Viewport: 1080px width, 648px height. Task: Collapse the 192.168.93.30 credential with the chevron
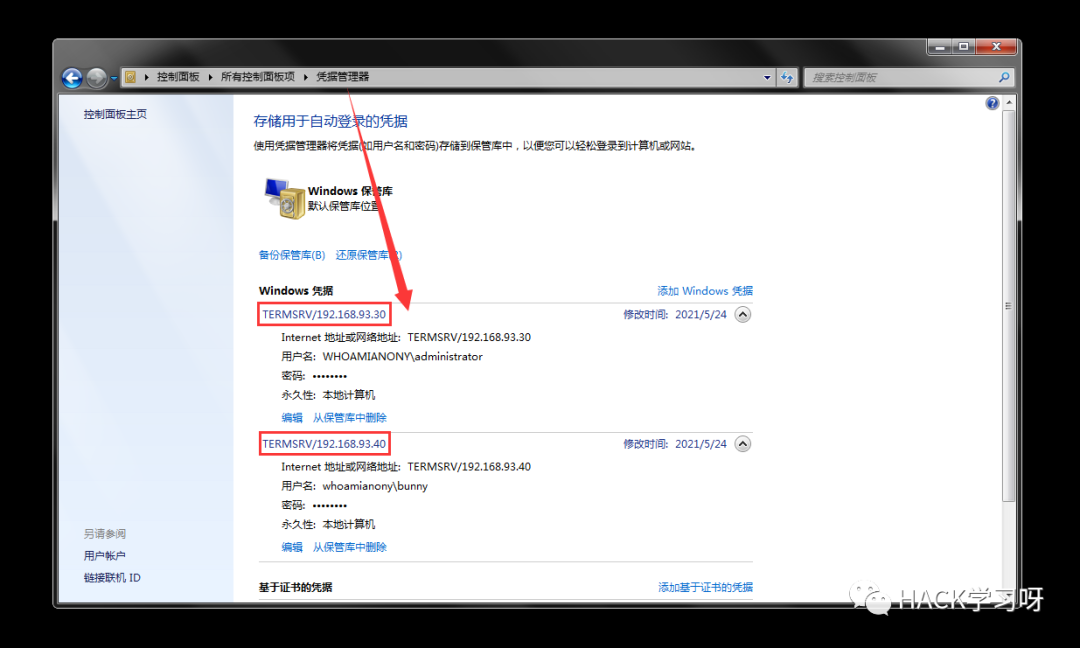(x=742, y=315)
